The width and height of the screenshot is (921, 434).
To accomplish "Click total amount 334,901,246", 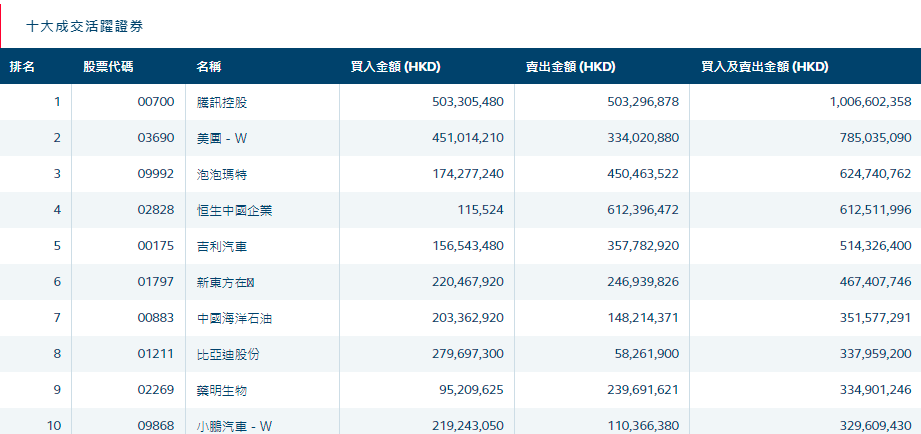I will (875, 389).
